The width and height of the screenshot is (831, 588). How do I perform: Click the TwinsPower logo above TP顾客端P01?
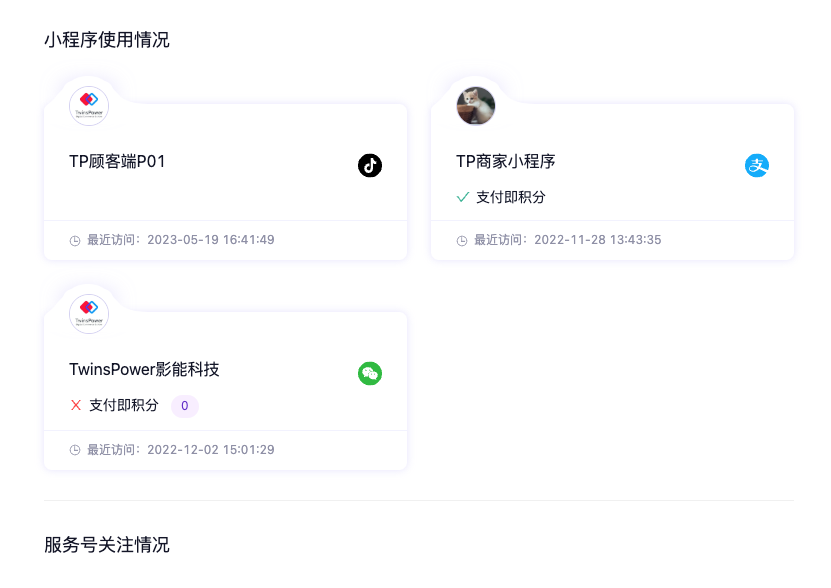click(89, 106)
